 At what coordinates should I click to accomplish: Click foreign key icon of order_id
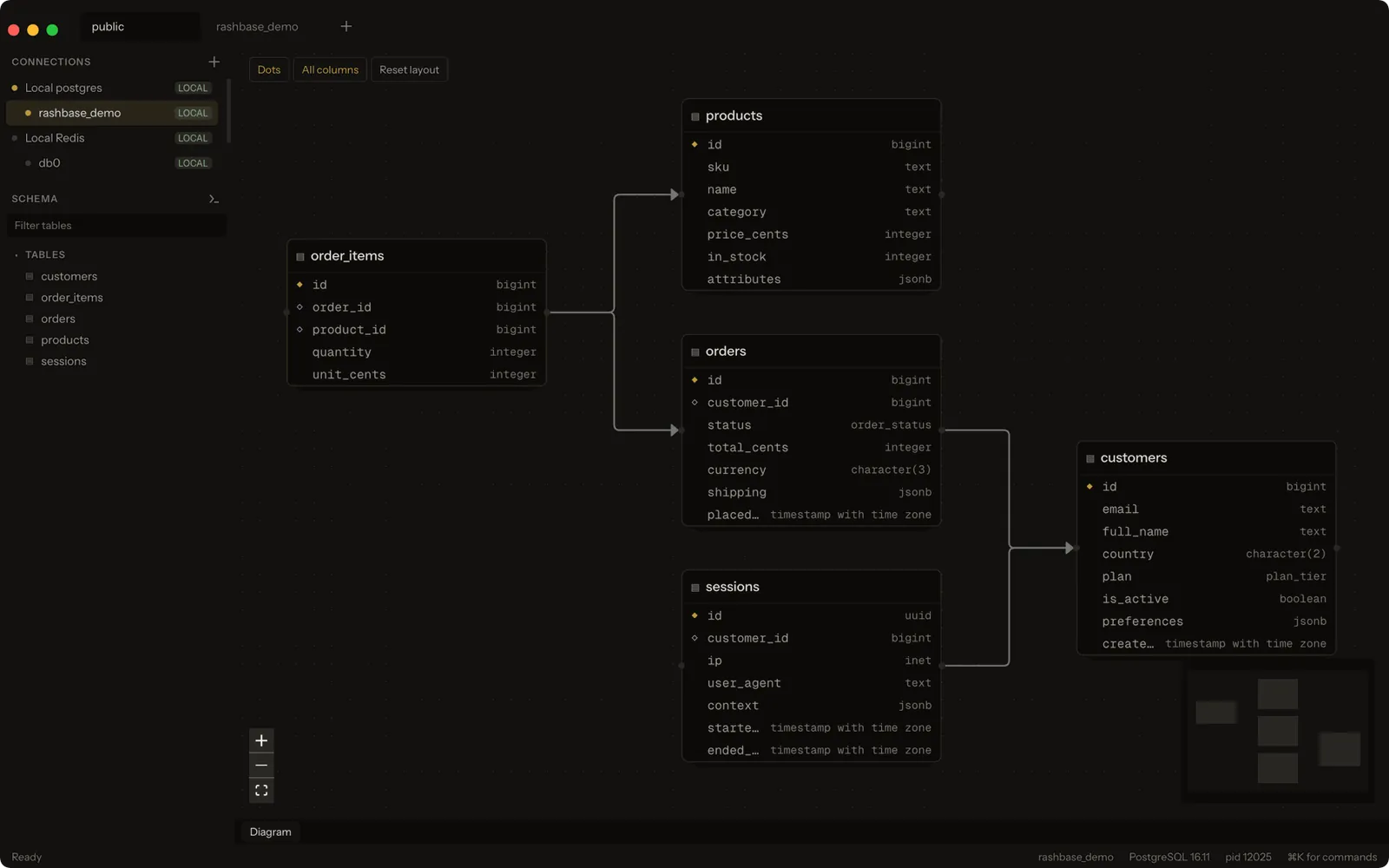point(300,306)
